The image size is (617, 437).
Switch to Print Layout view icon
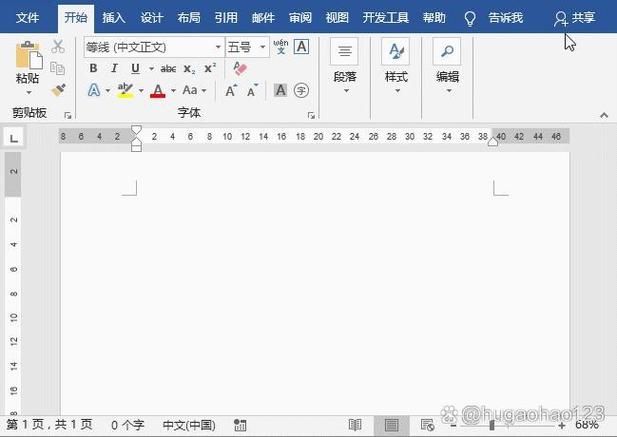[x=391, y=425]
